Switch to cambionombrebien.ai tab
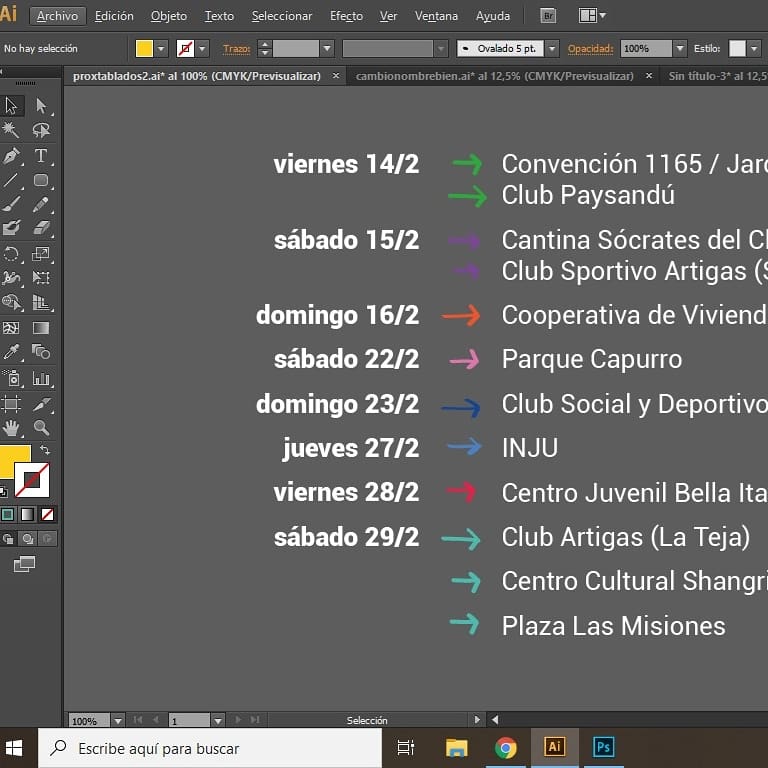This screenshot has width=768, height=768. (494, 76)
